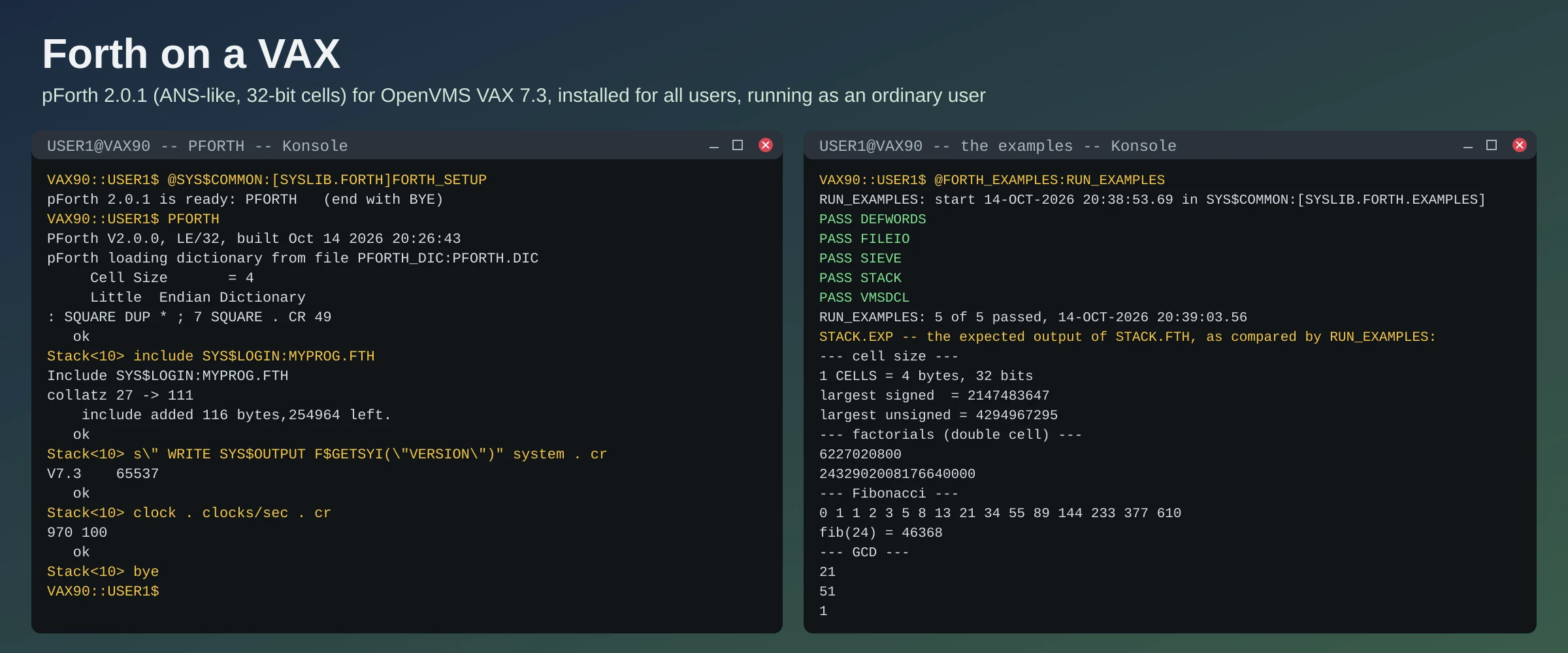Click the FORTH_SETUP command line
This screenshot has width=1568, height=653.
[x=267, y=180]
